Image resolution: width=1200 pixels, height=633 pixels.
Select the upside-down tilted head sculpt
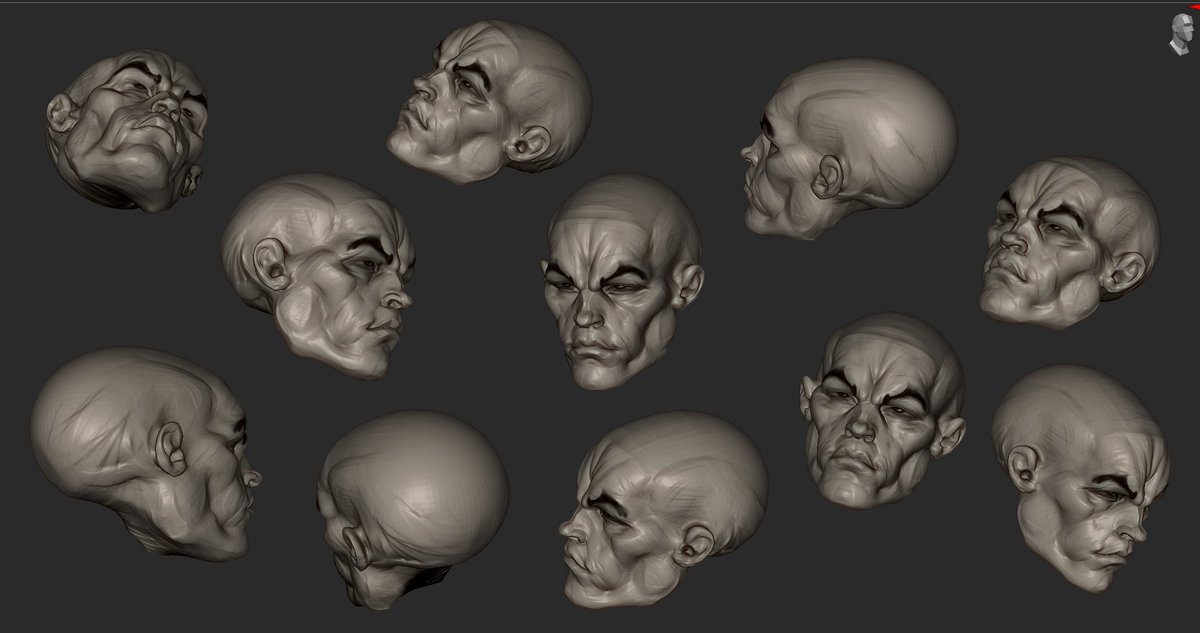127,130
